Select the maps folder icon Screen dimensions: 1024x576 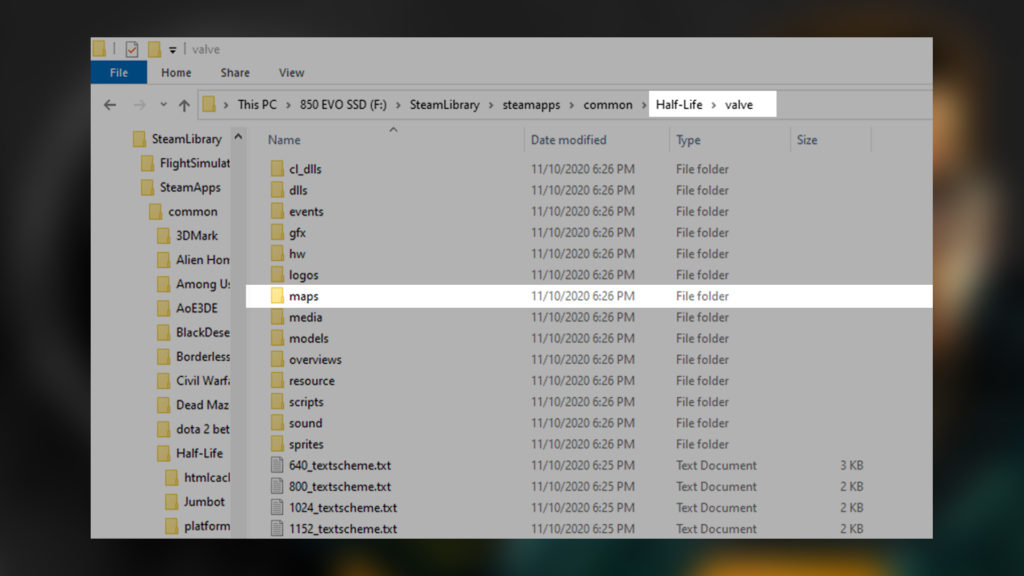pos(277,296)
